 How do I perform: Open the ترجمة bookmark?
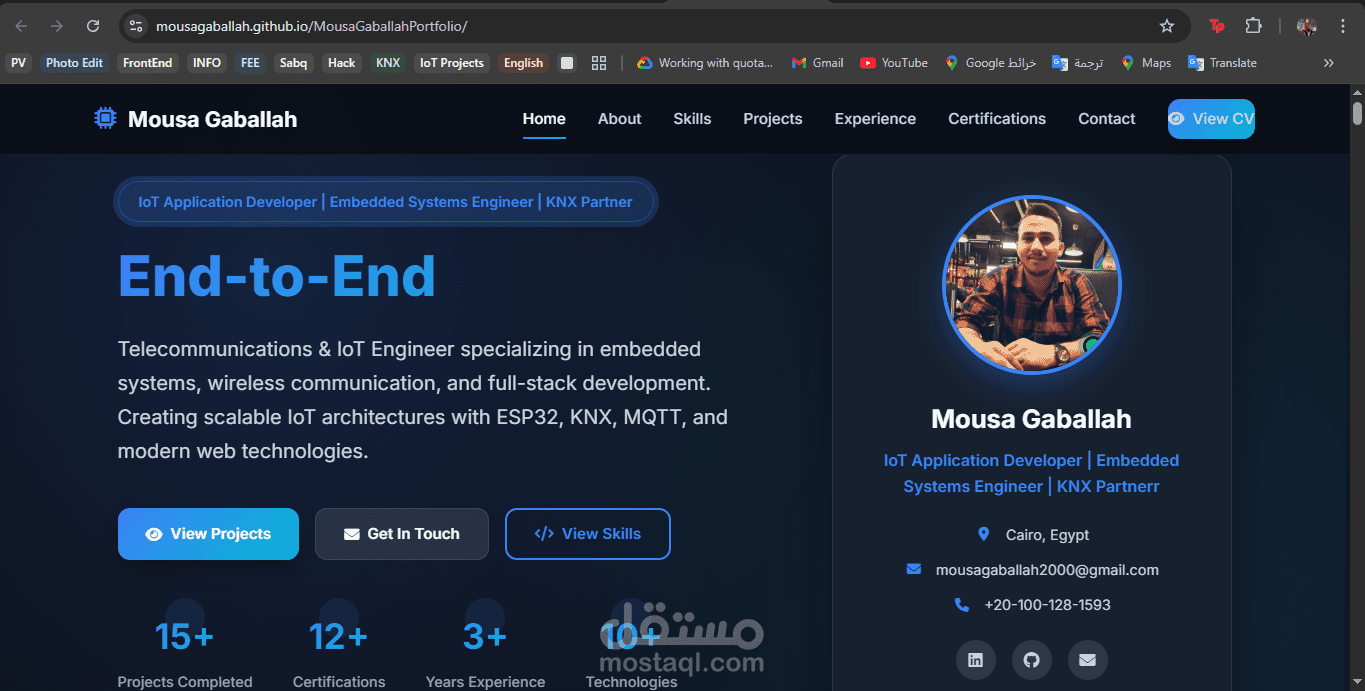tap(1077, 63)
